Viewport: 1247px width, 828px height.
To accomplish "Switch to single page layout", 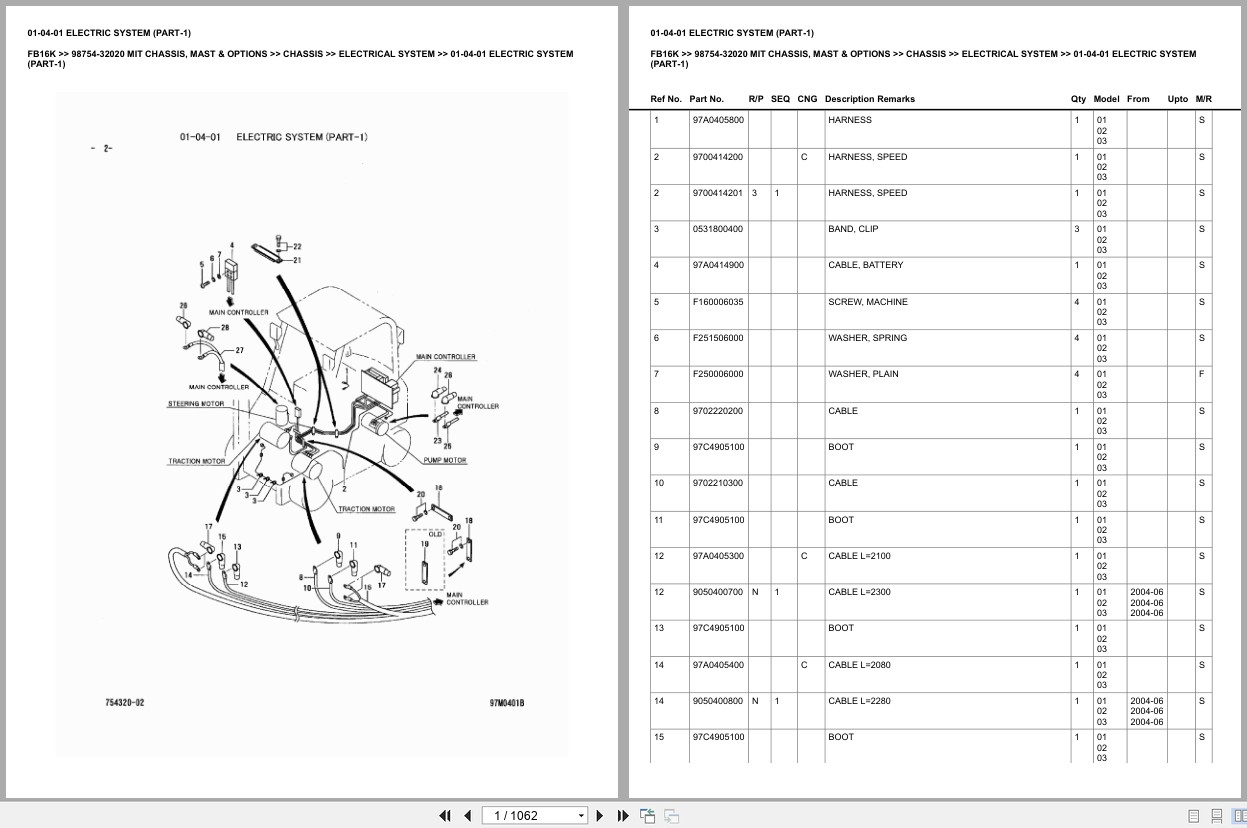I will pyautogui.click(x=1194, y=816).
